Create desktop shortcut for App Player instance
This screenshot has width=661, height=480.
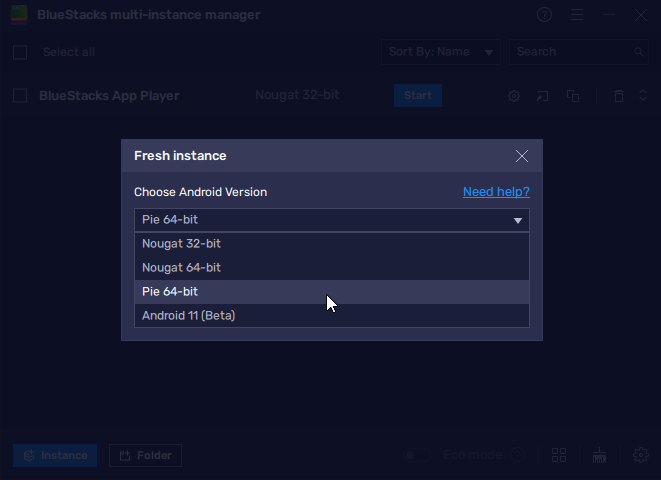coord(543,96)
